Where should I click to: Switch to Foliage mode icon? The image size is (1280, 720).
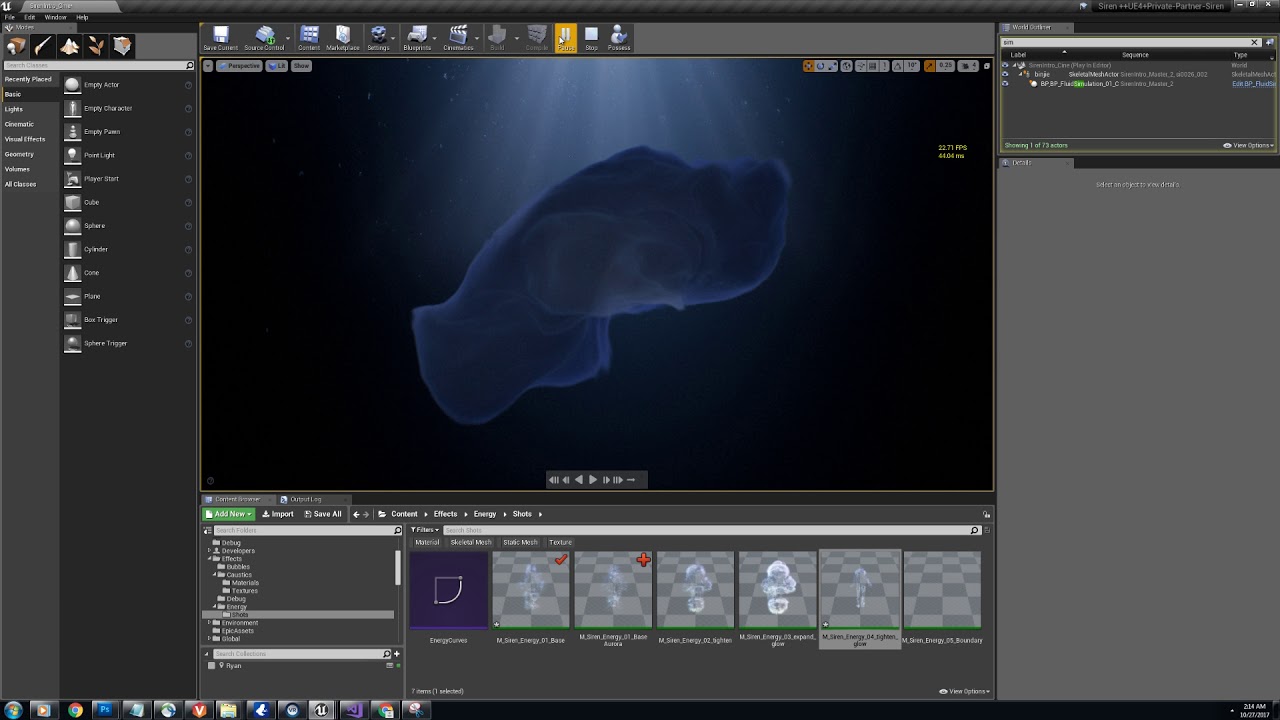96,46
